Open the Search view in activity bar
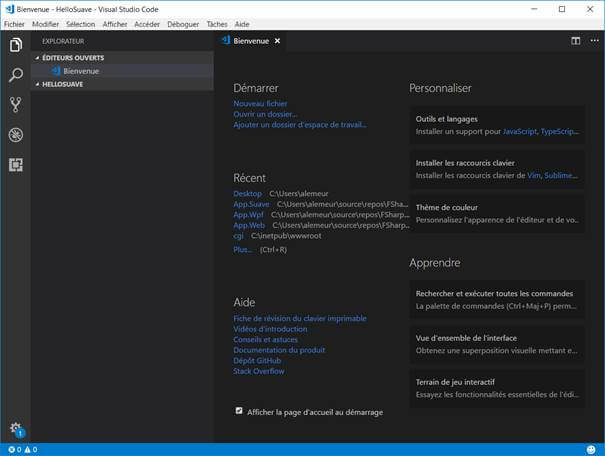Viewport: 605px width, 456px height. 15,75
